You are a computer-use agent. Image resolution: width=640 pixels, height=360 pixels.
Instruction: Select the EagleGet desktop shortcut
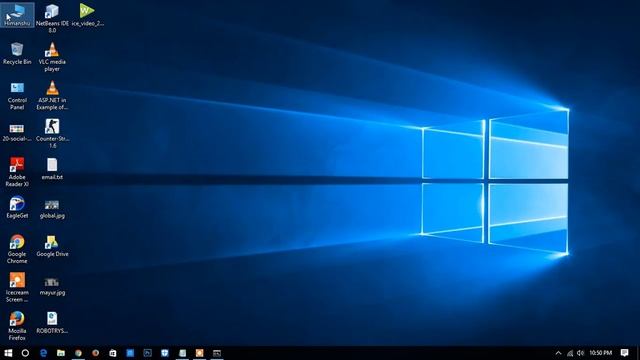(17, 207)
